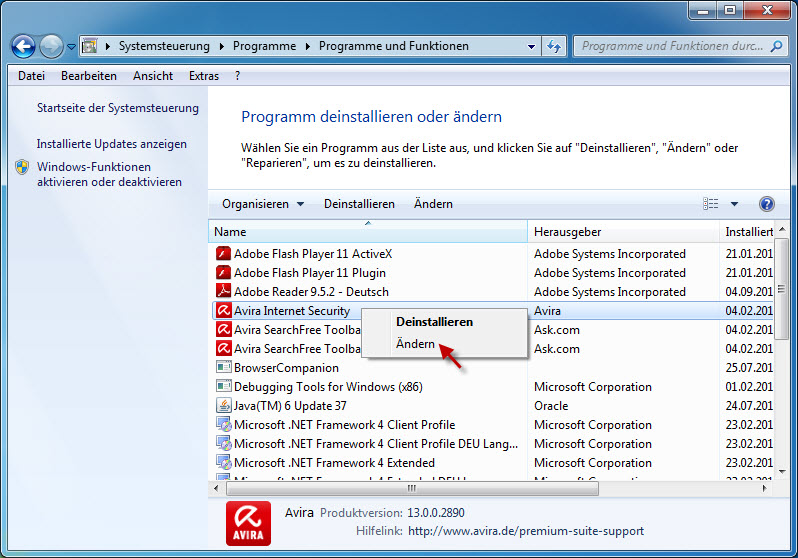The height and width of the screenshot is (558, 798).
Task: Open the Ansicht menu
Action: [153, 76]
